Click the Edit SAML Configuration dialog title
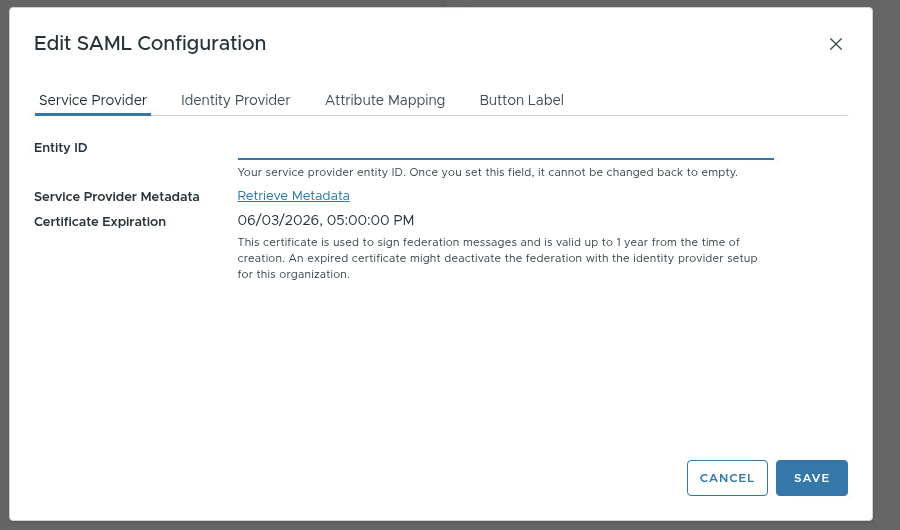The height and width of the screenshot is (530, 900). [150, 43]
